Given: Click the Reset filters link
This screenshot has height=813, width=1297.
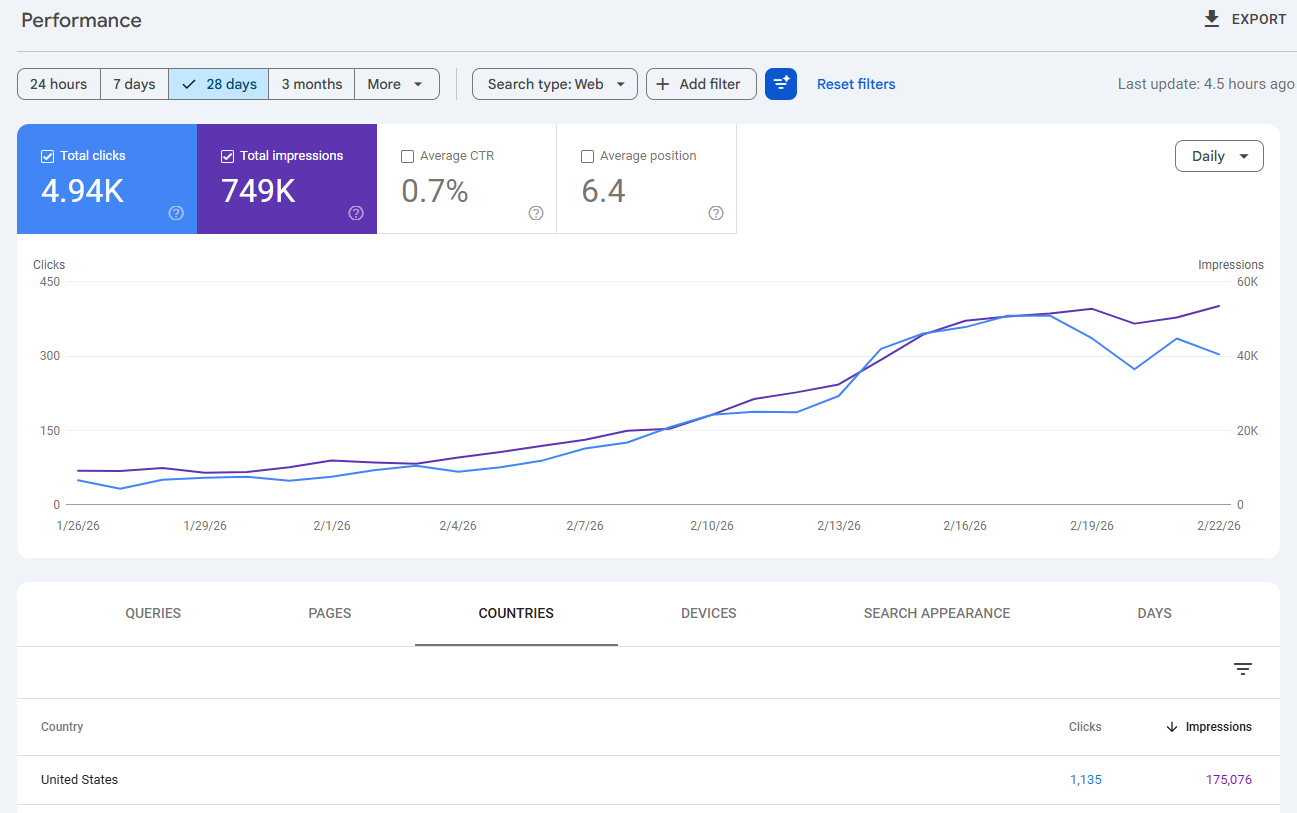Looking at the screenshot, I should point(856,84).
